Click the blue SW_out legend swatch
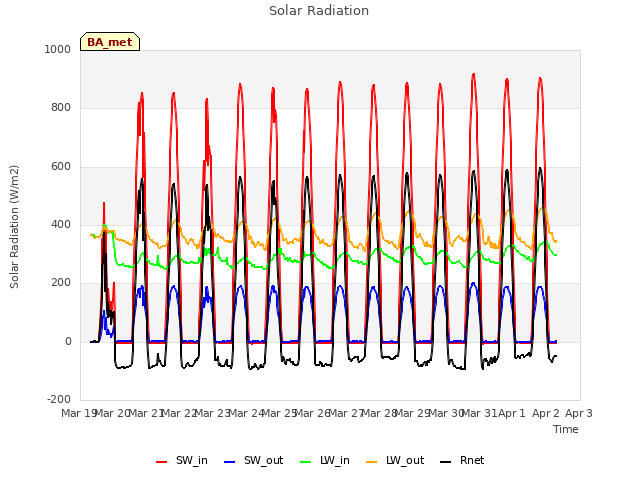 [x=230, y=462]
